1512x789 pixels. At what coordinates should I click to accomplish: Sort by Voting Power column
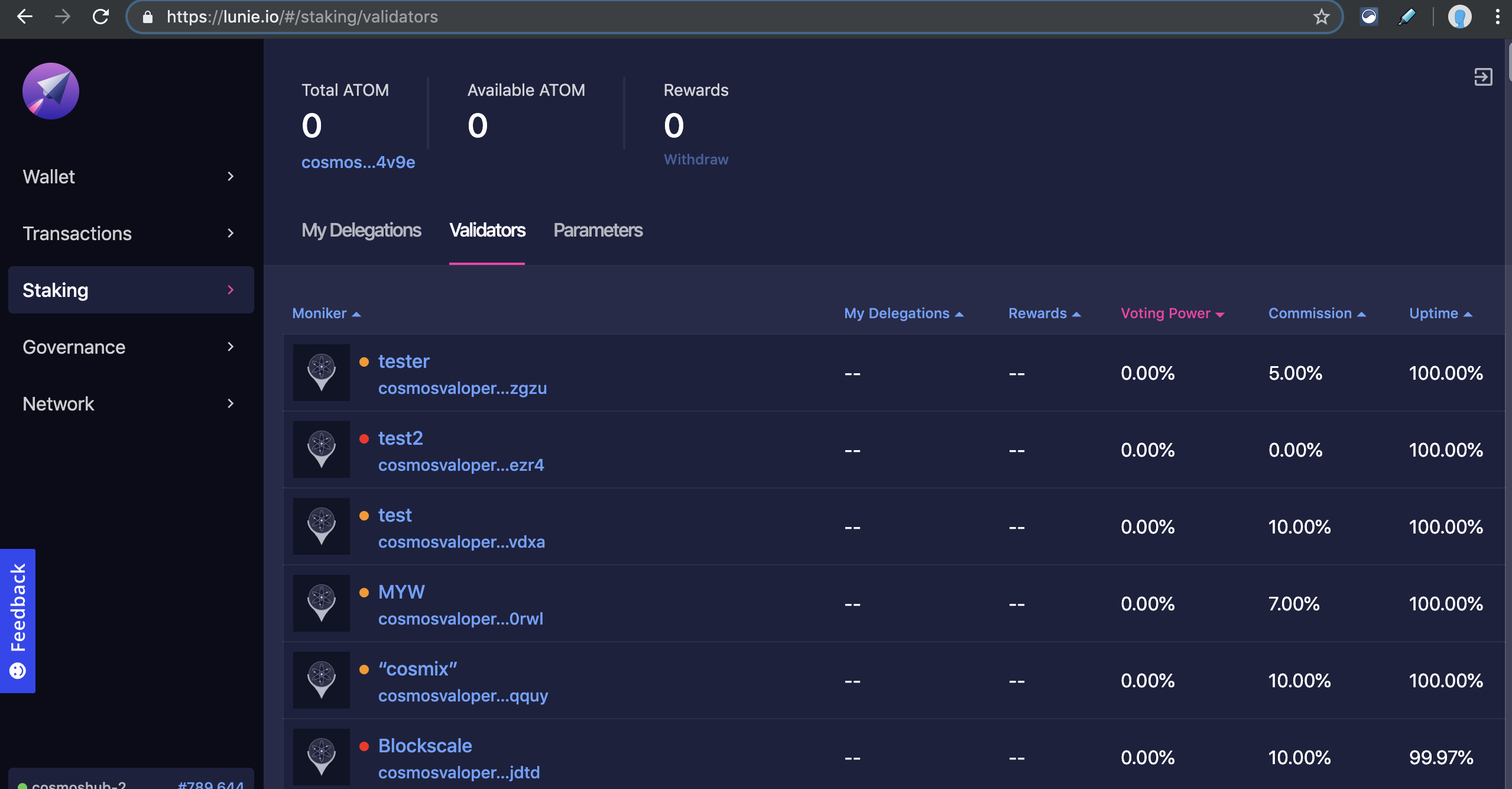(1173, 313)
